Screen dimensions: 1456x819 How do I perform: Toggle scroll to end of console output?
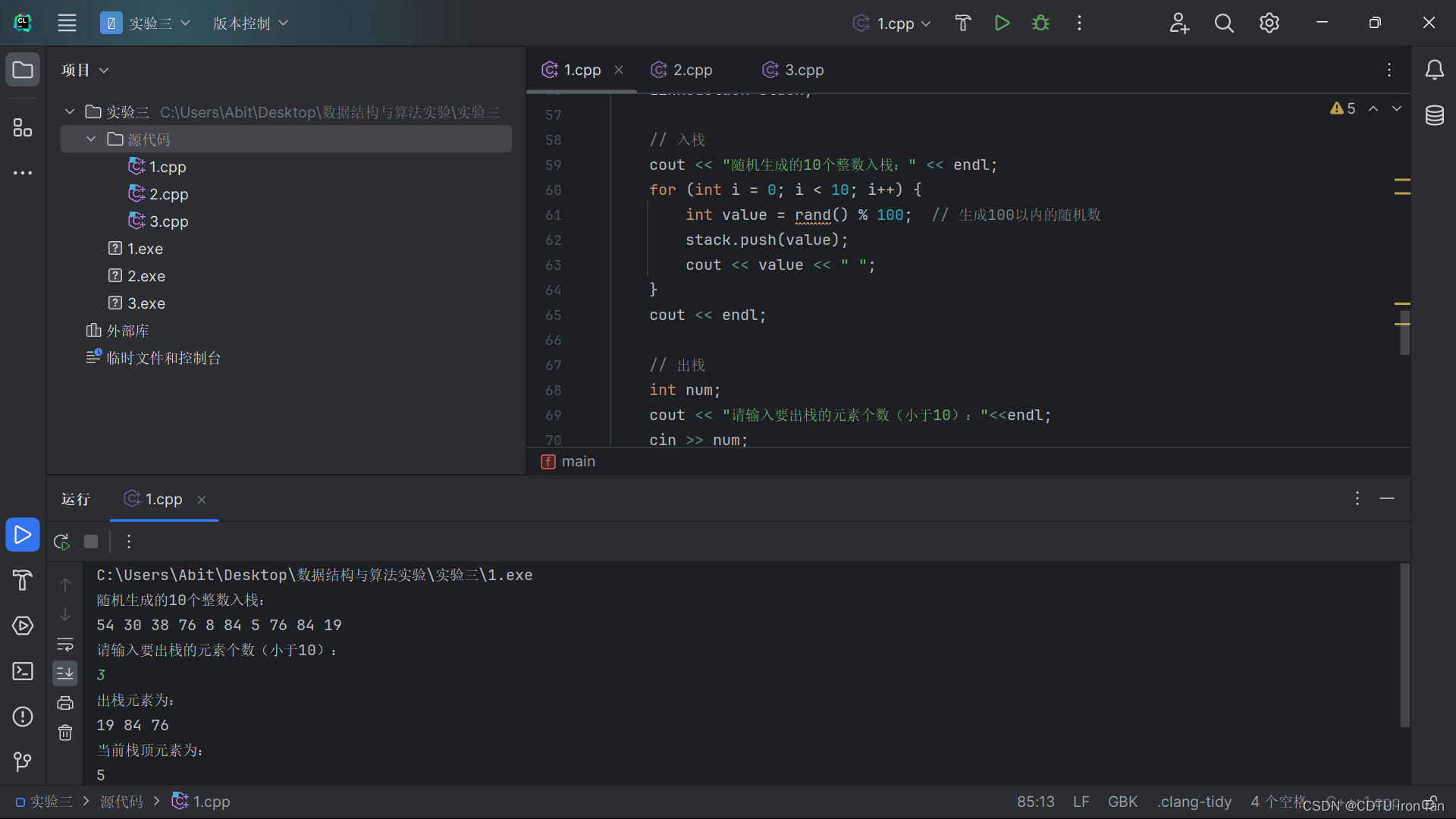click(65, 673)
